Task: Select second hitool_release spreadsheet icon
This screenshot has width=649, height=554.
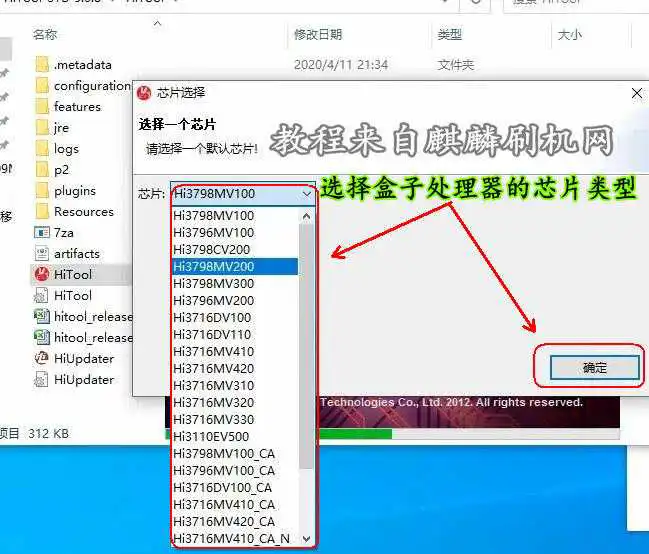Action: tap(41, 337)
